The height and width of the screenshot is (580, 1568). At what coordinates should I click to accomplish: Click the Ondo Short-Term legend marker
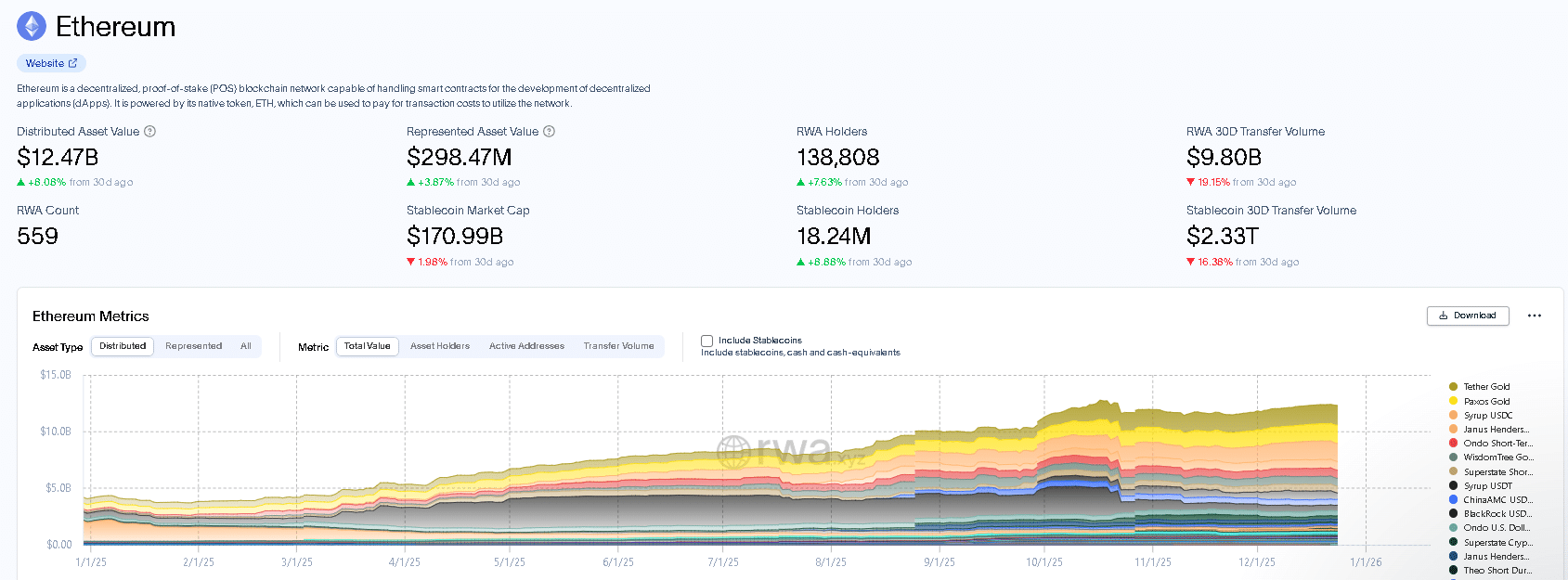[1453, 444]
